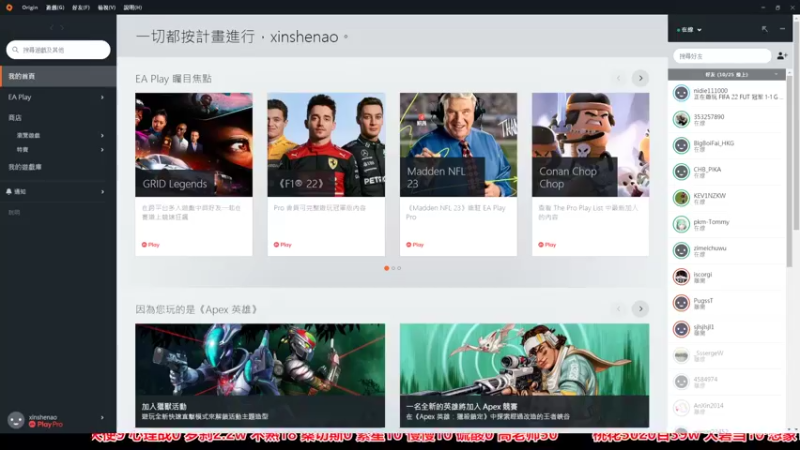Image resolution: width=800 pixels, height=450 pixels.
Task: Go to previous EA Play spotlight page
Action: click(619, 78)
